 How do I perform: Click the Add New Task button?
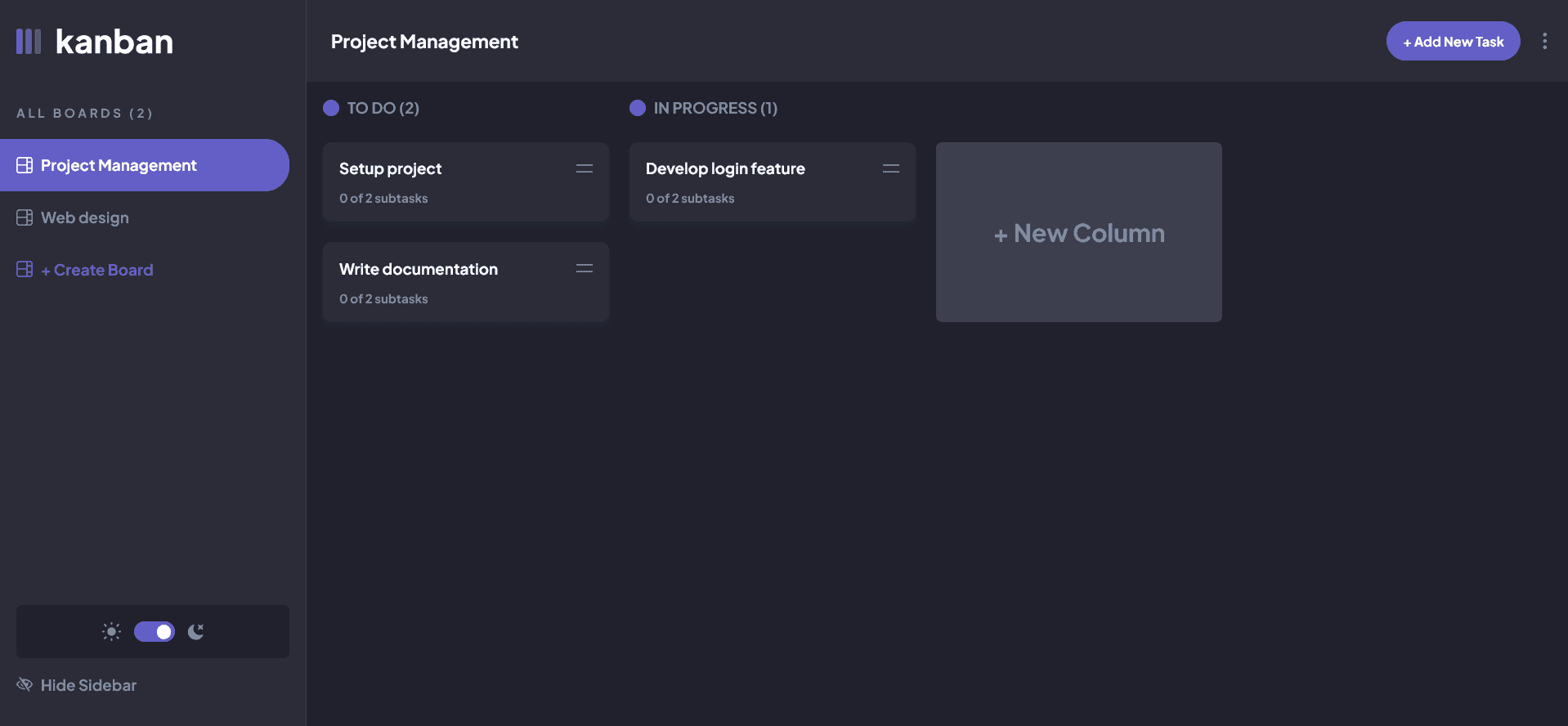[x=1454, y=41]
